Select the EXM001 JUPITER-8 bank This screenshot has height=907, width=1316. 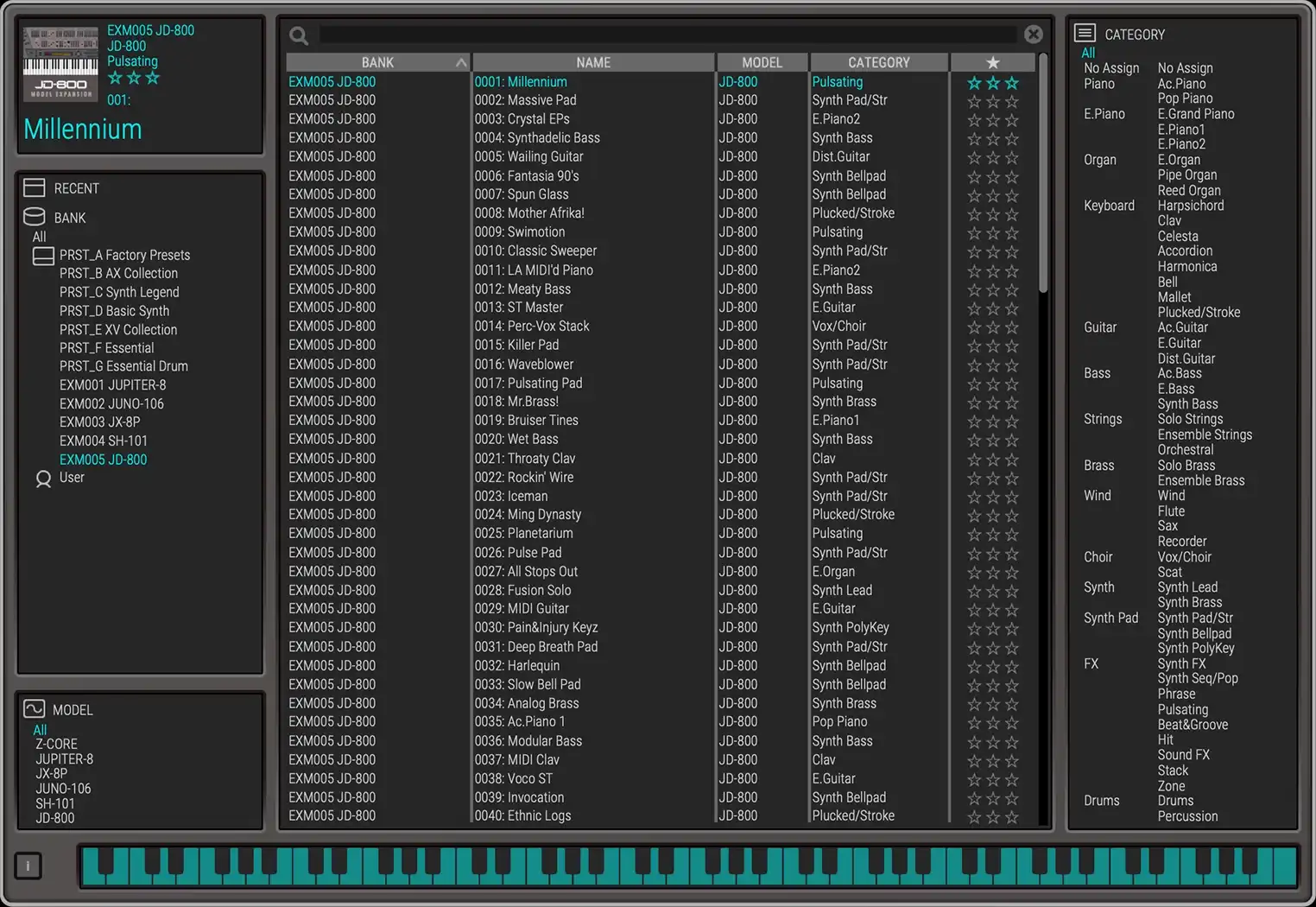(112, 385)
